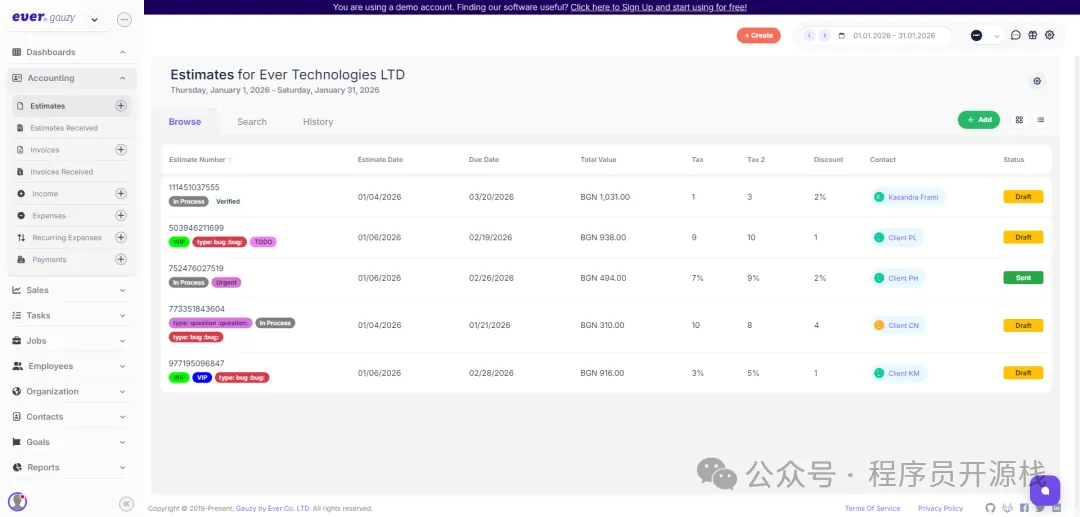Open Privacy Policy link
The image size is (1080, 517).
(940, 509)
